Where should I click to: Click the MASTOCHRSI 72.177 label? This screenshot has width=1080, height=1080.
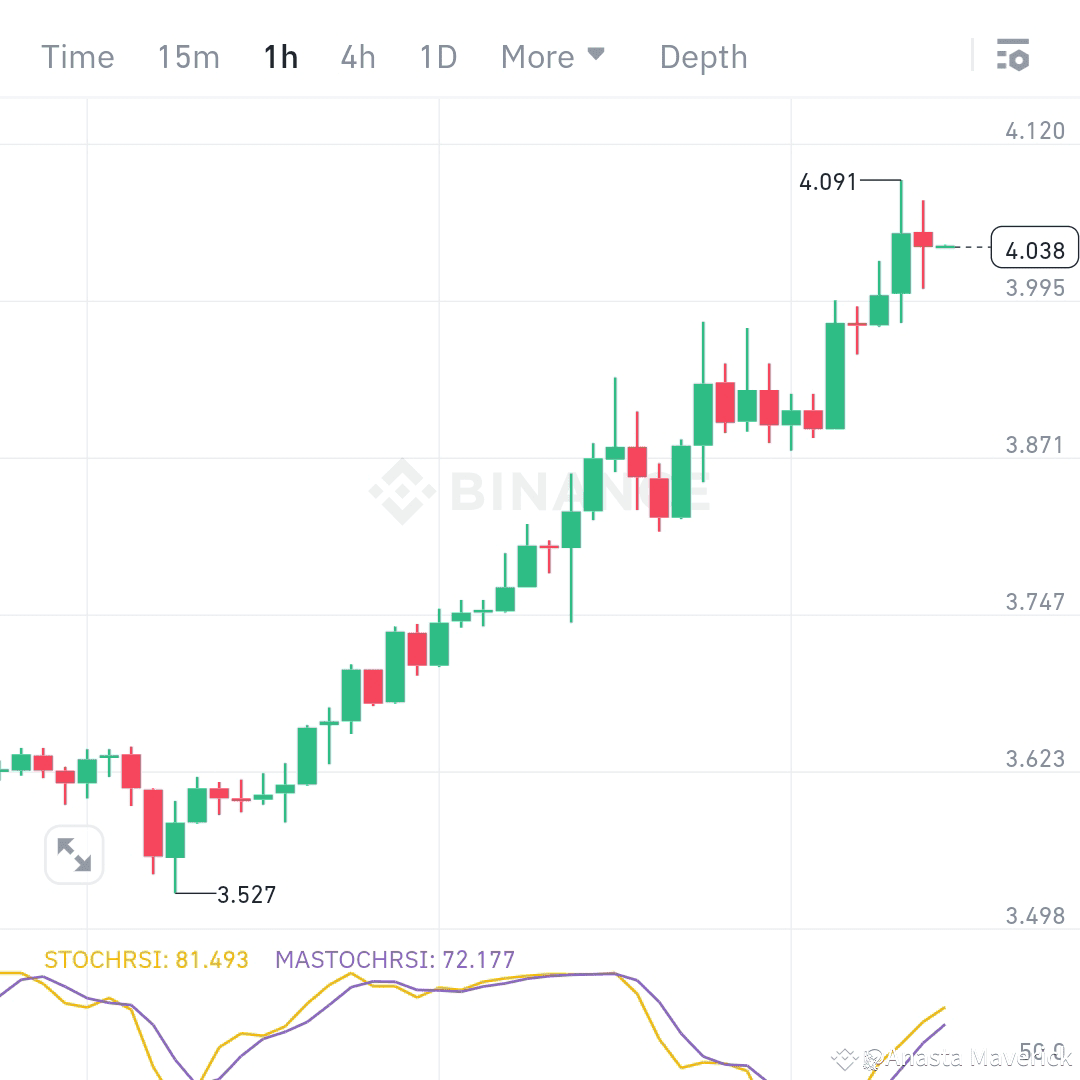coord(394,959)
